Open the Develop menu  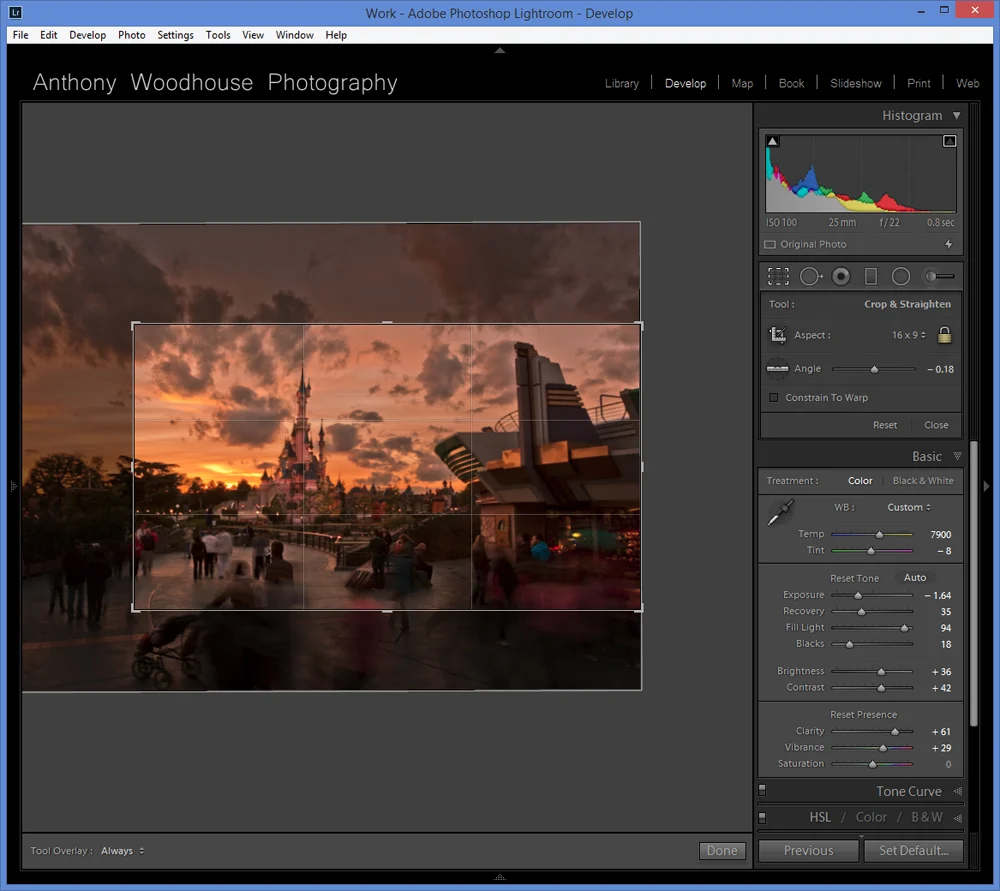click(87, 35)
